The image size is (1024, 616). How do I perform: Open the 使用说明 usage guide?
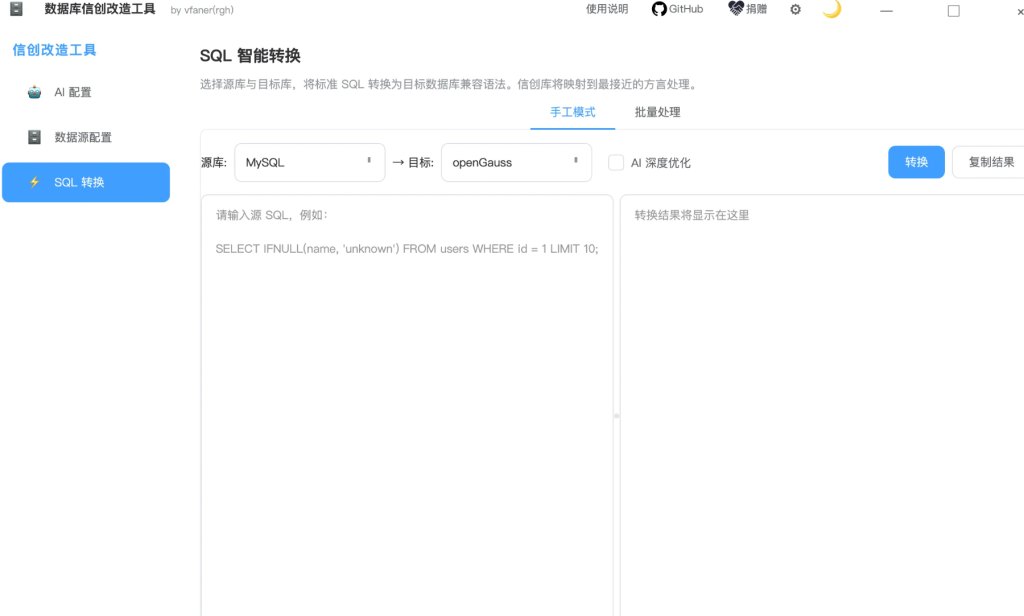click(607, 9)
